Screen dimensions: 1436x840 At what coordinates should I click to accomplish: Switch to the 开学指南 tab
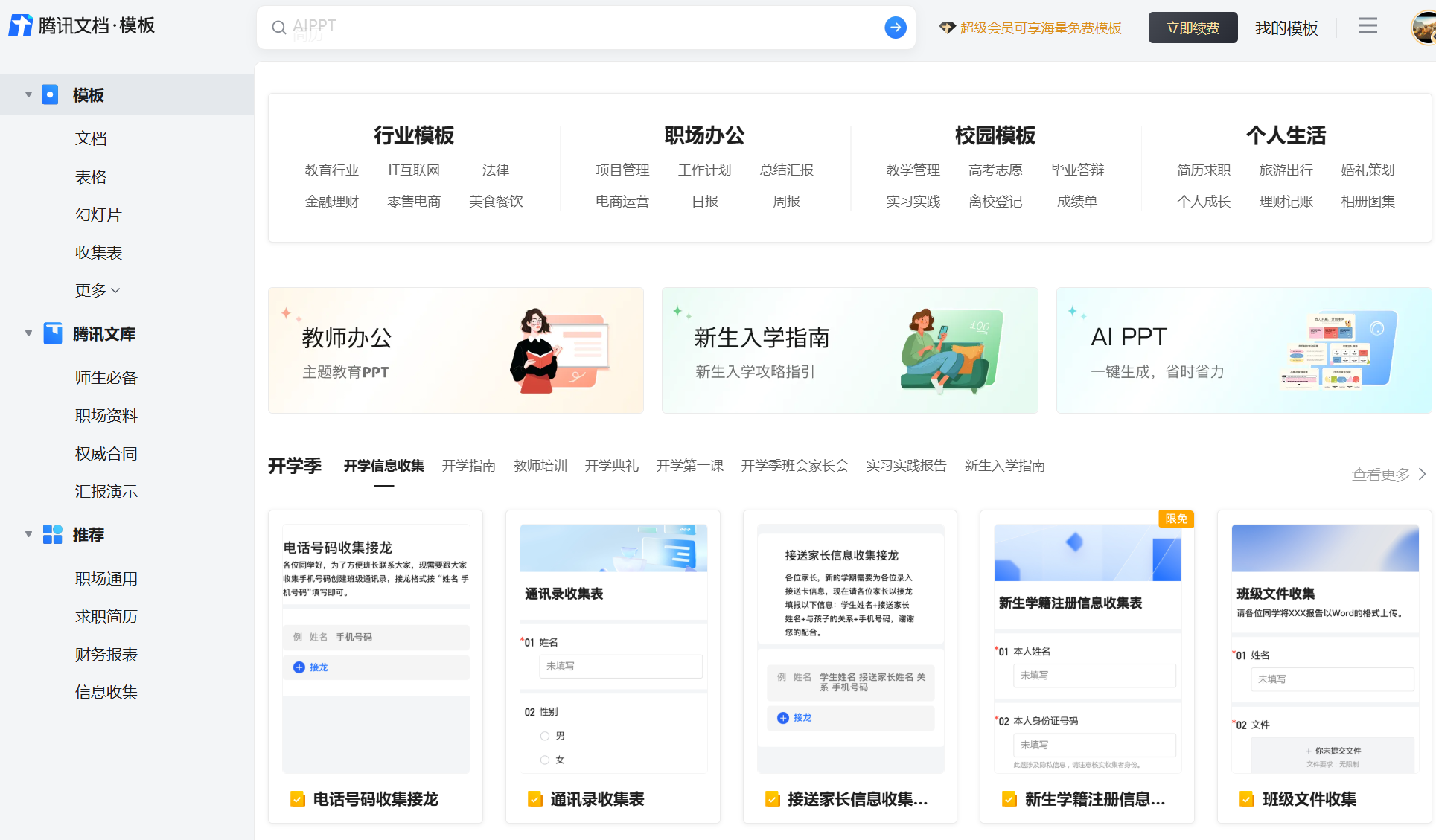(469, 466)
